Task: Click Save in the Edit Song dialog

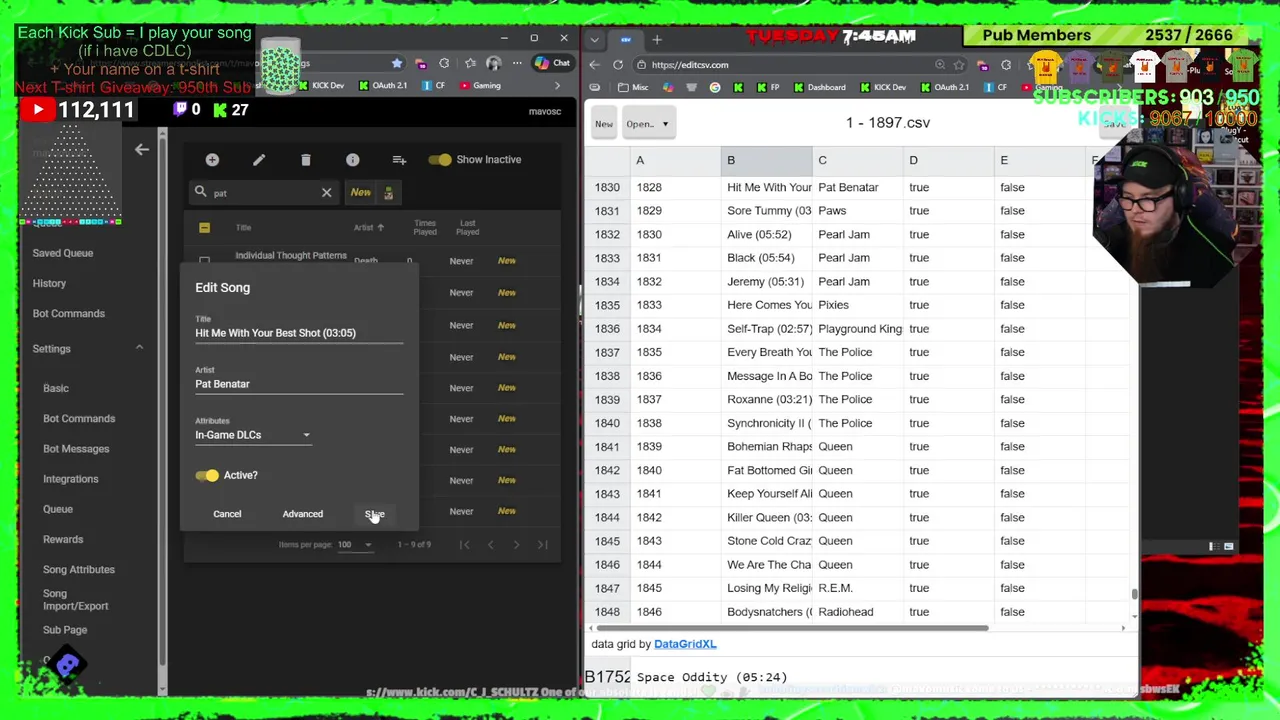Action: [374, 514]
